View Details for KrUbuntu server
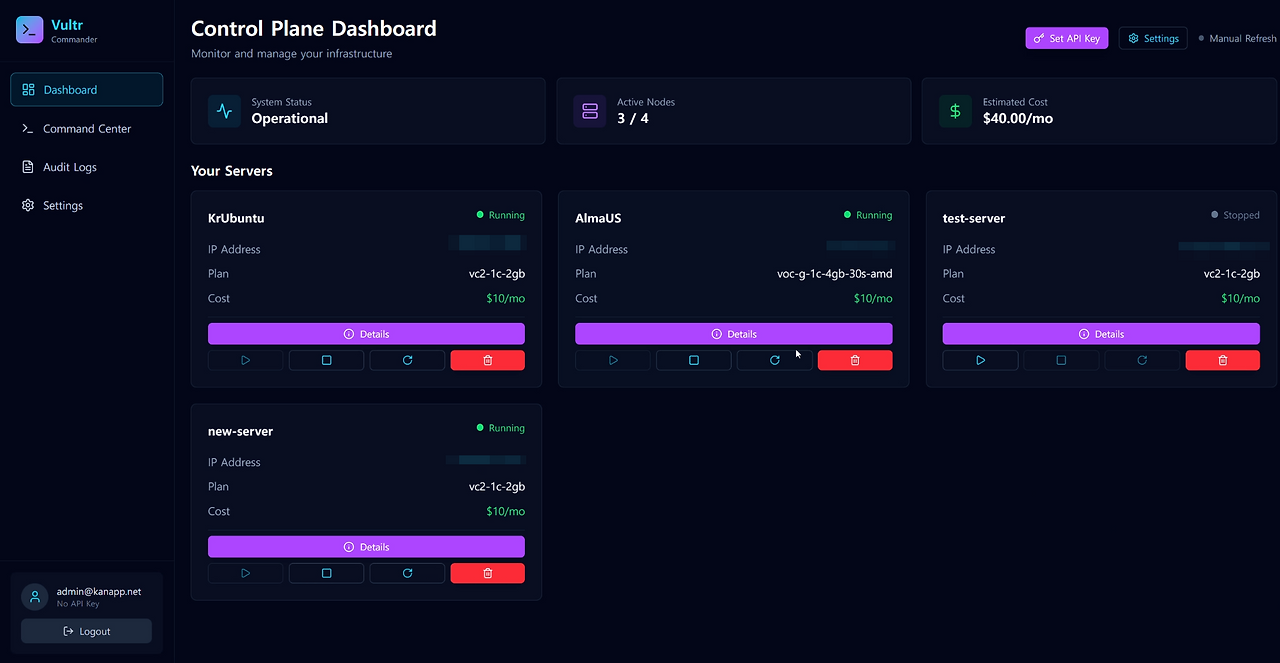 [x=366, y=334]
